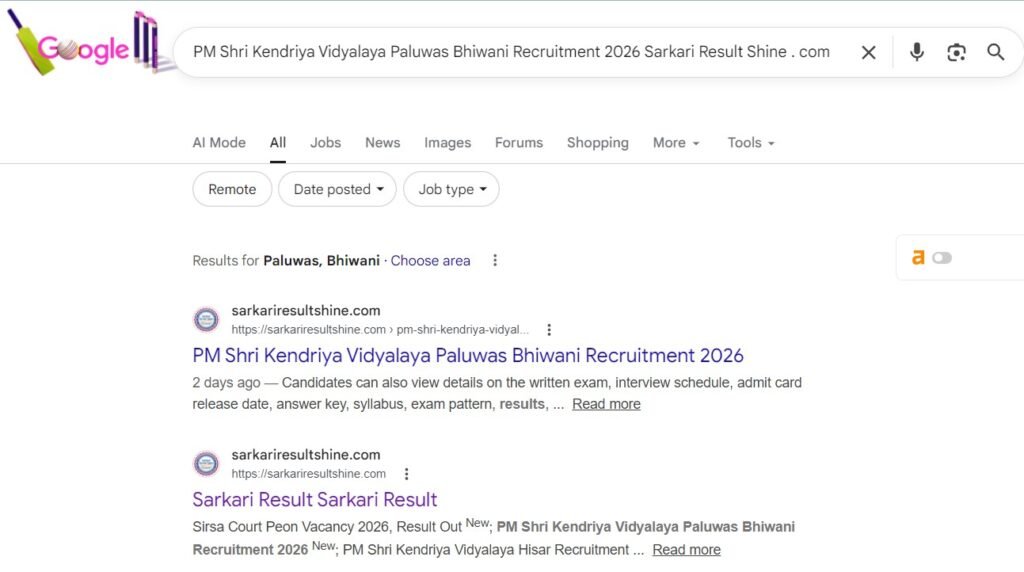Open more options for first sarkariresultshine result

549,330
